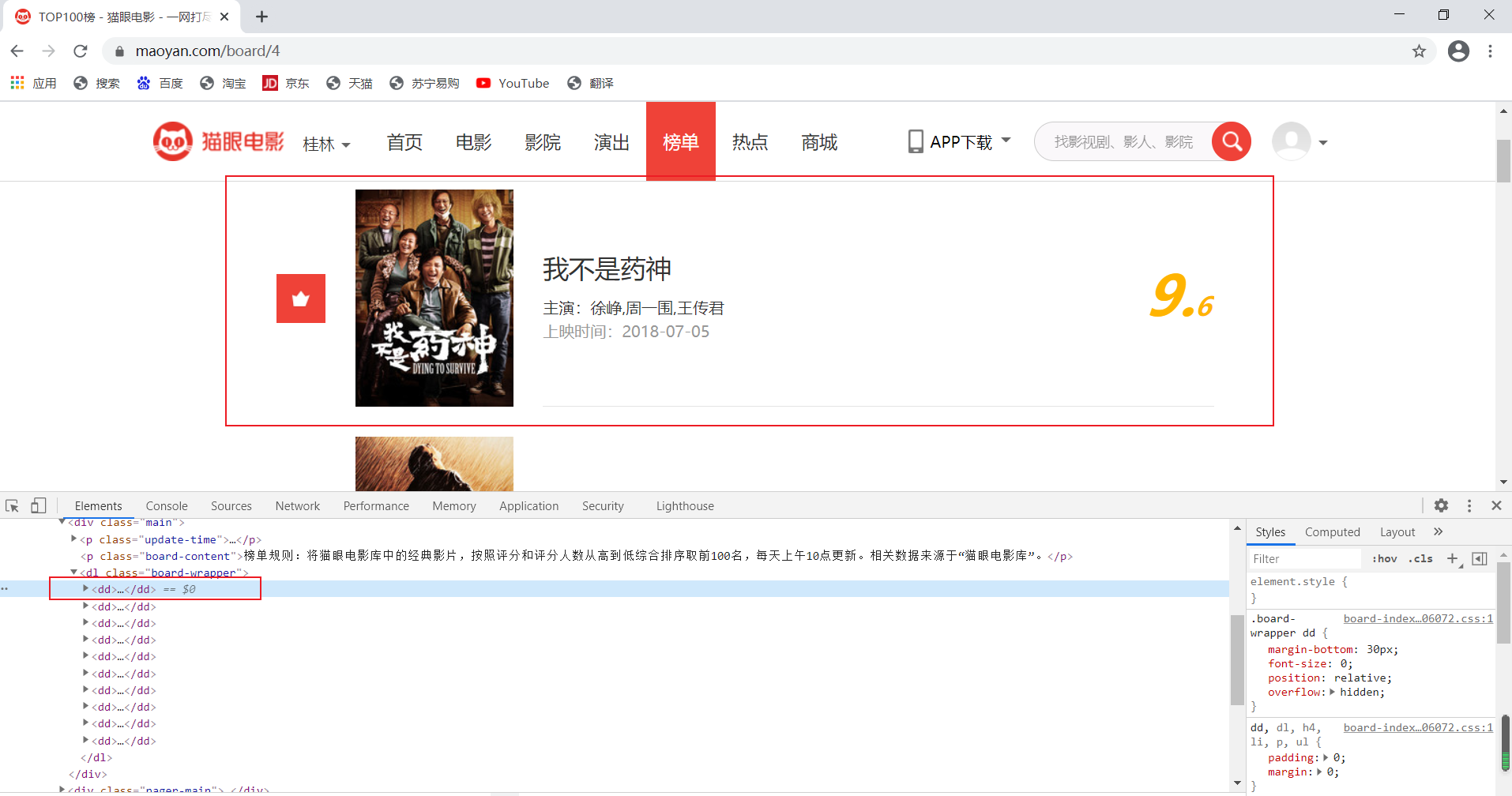Click the second movie poster thumbnail

pyautogui.click(x=434, y=464)
